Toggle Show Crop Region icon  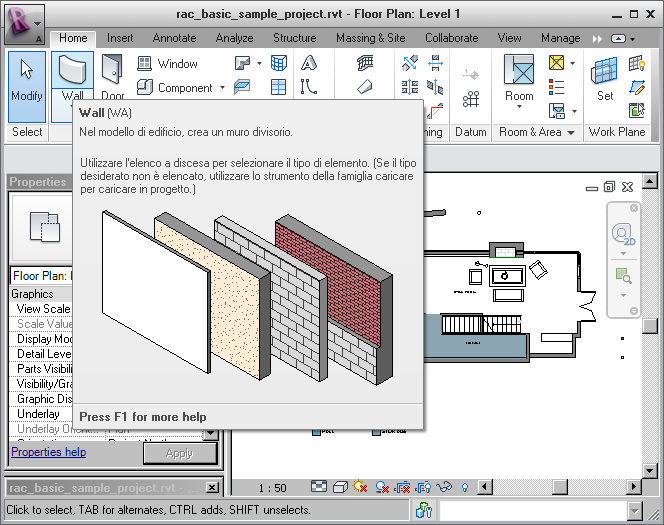[423, 487]
